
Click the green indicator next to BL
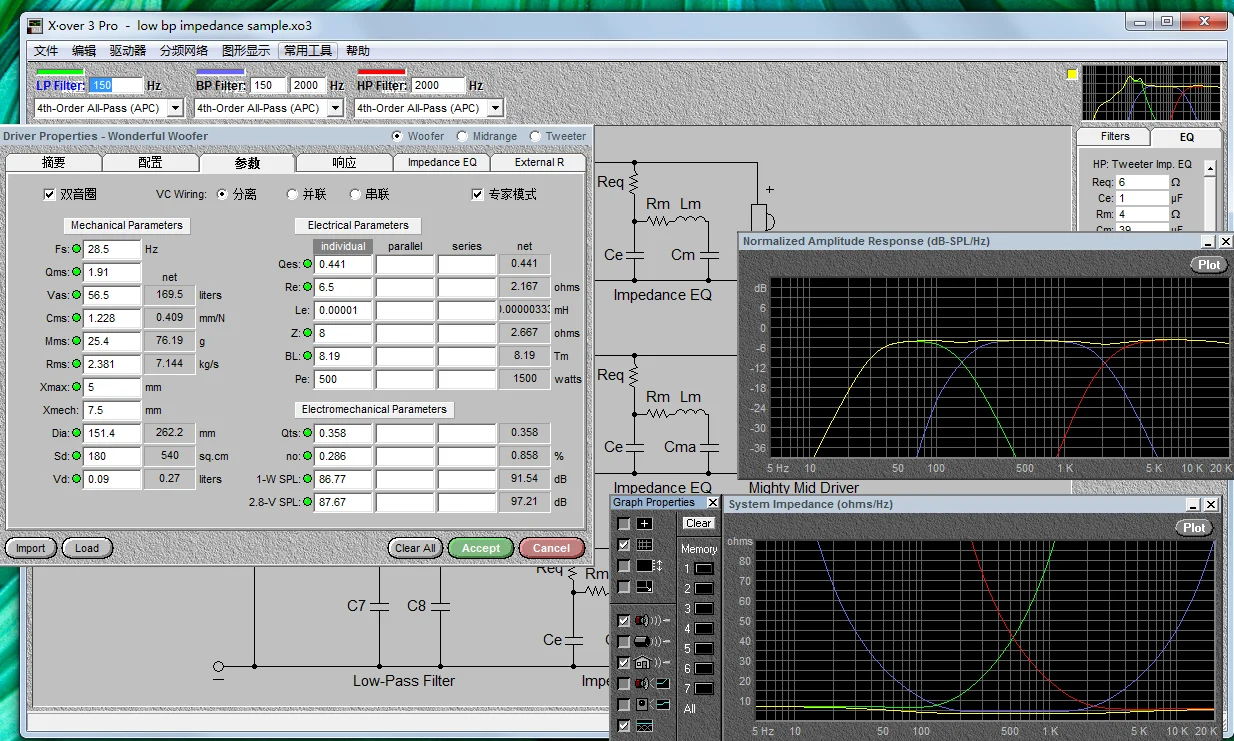tap(307, 356)
